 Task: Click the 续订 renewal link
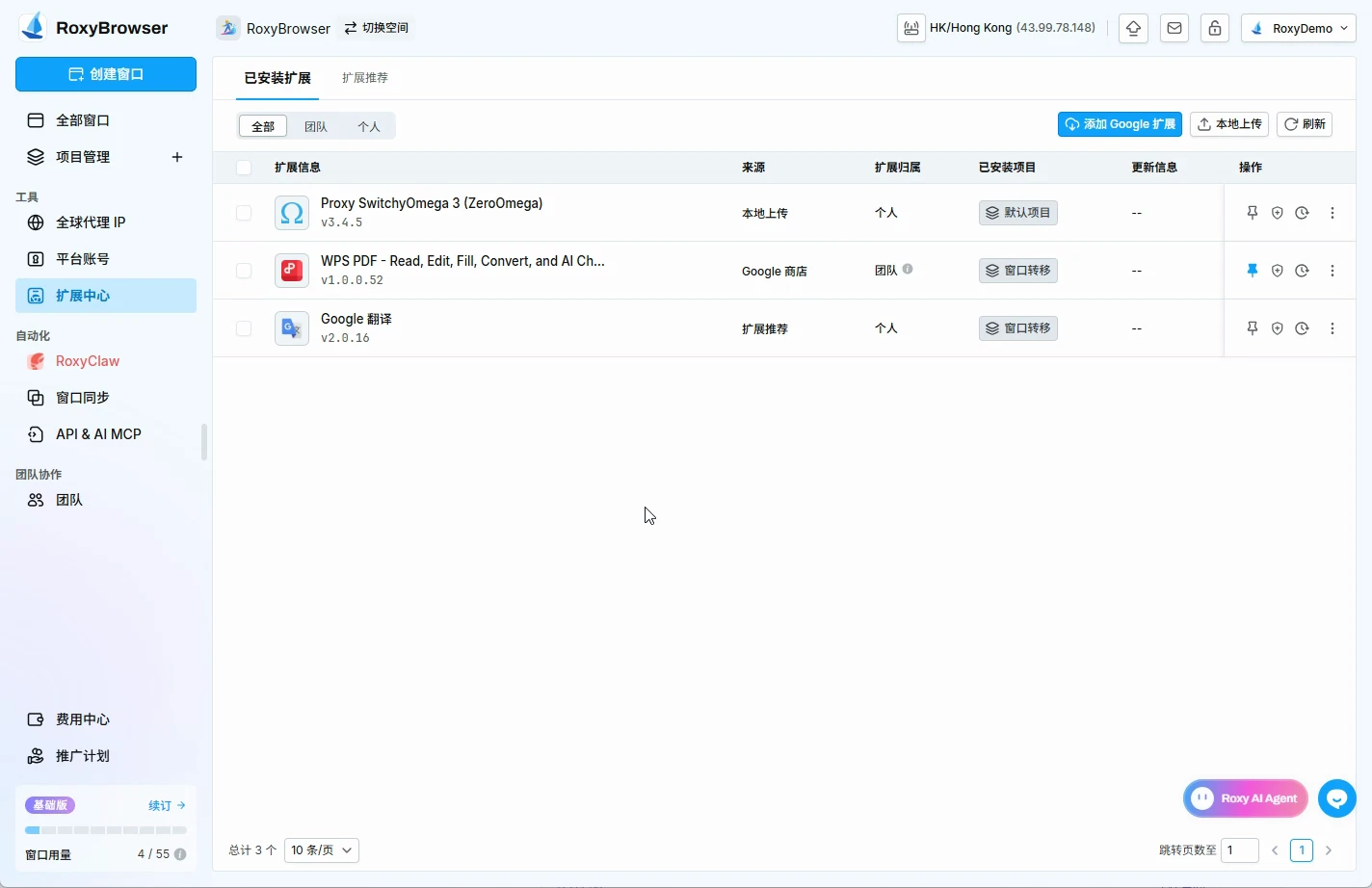point(167,805)
